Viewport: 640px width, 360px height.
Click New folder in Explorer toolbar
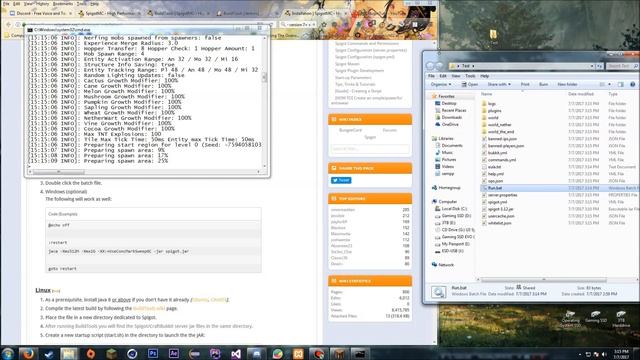[567, 84]
